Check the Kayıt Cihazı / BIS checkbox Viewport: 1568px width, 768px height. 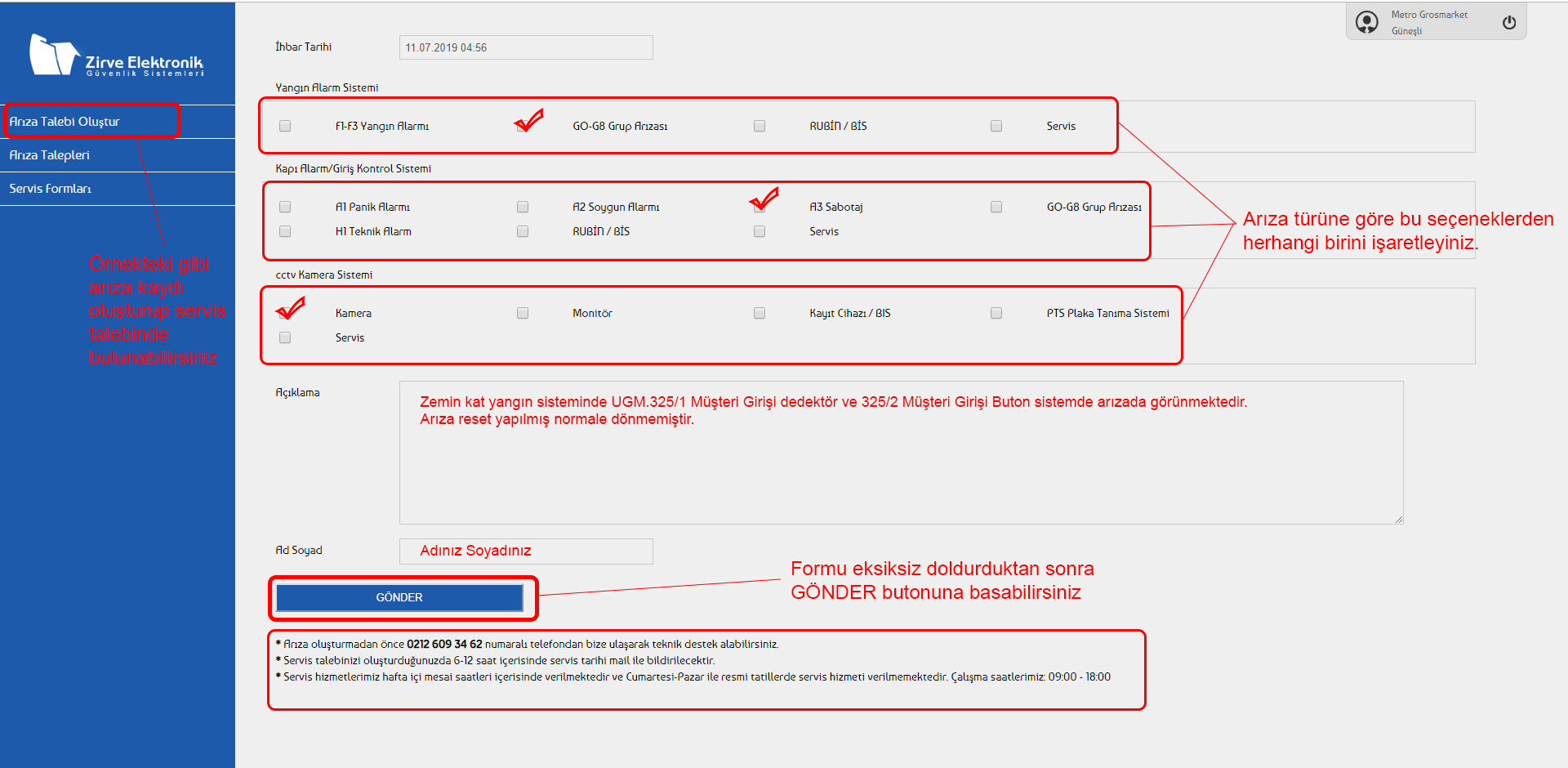click(759, 313)
